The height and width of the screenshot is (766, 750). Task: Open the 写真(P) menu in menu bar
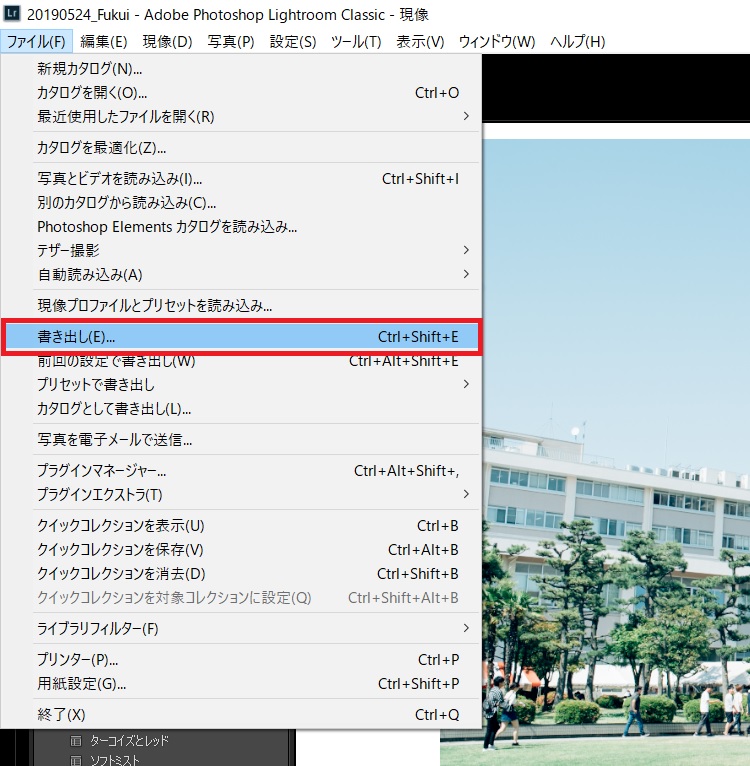click(231, 42)
